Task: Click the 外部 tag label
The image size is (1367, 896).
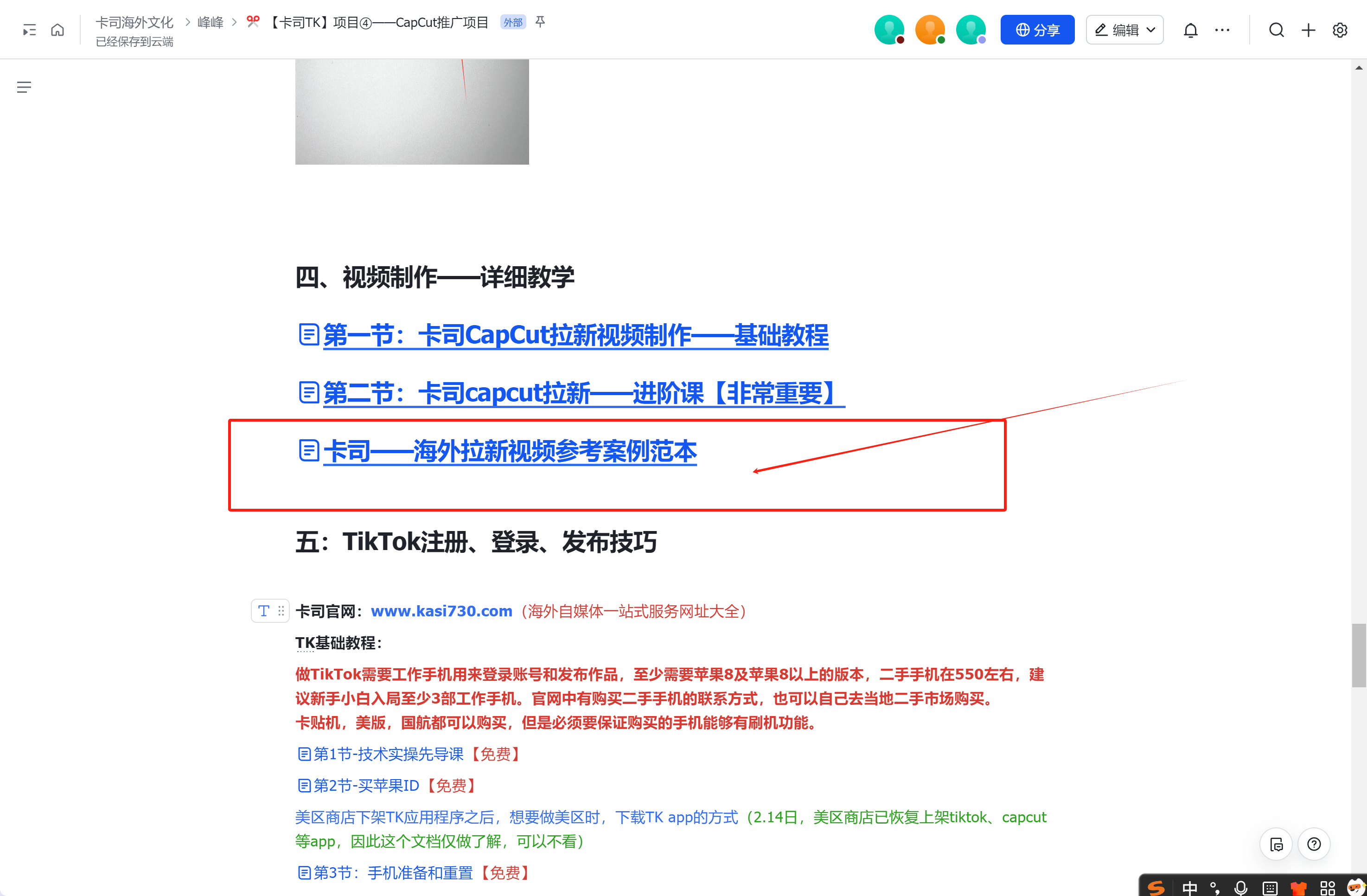Action: click(513, 22)
